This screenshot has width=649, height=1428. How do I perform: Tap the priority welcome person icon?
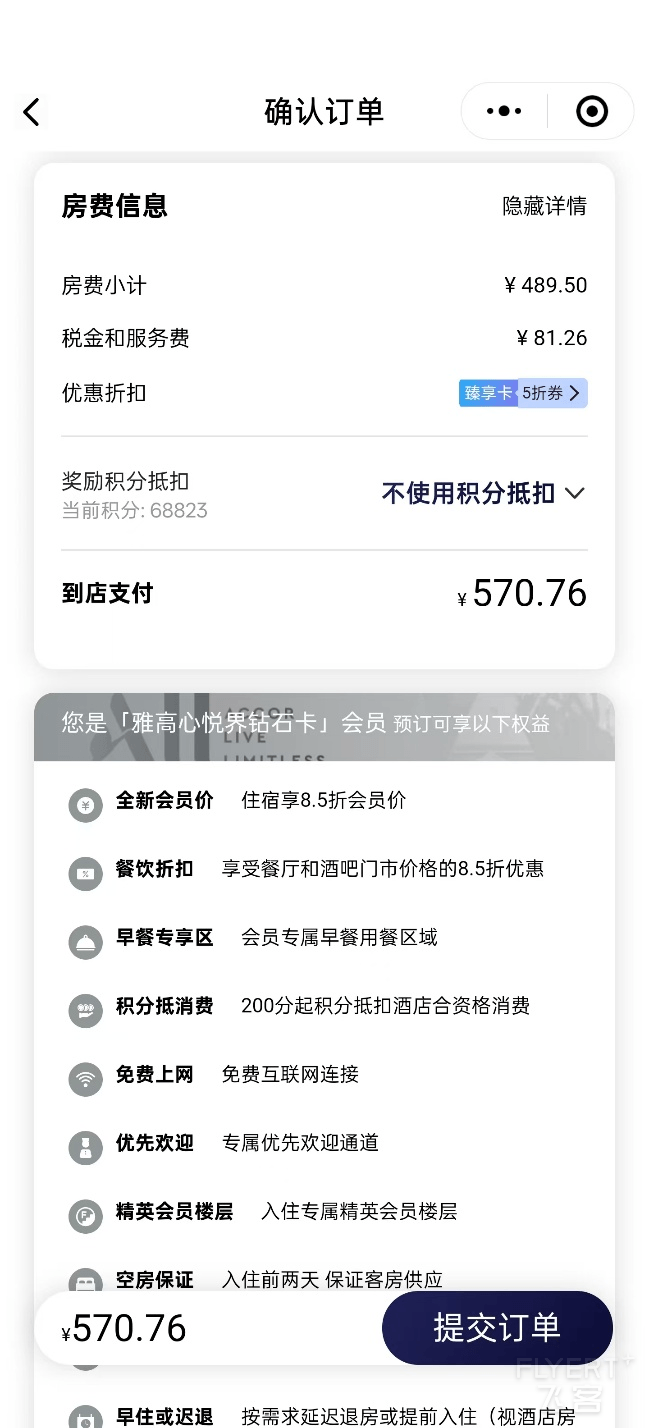85,1147
